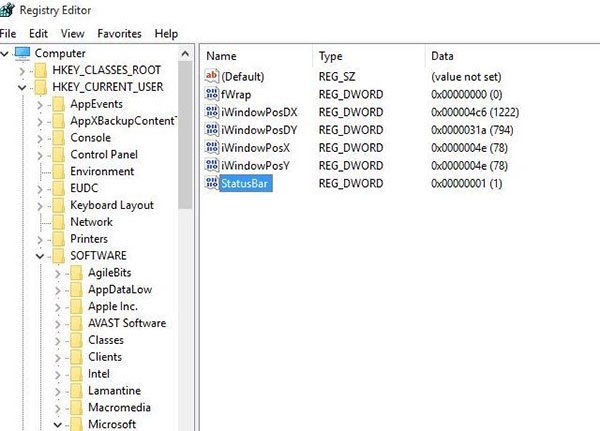
Task: Collapse the SOFTWARE key branch
Action: click(40, 256)
